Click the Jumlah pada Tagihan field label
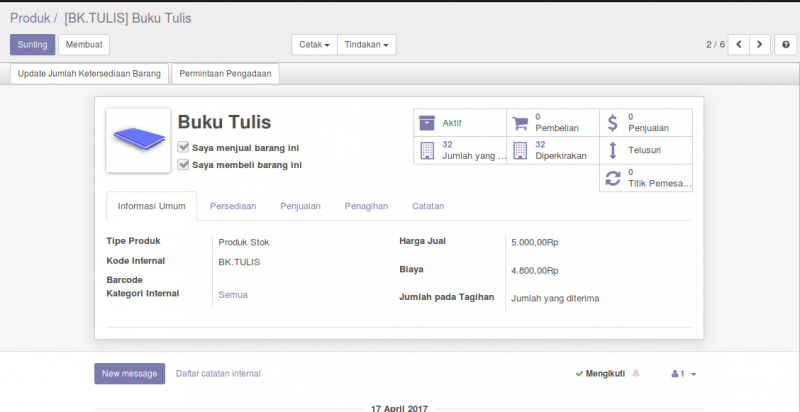 tap(446, 297)
